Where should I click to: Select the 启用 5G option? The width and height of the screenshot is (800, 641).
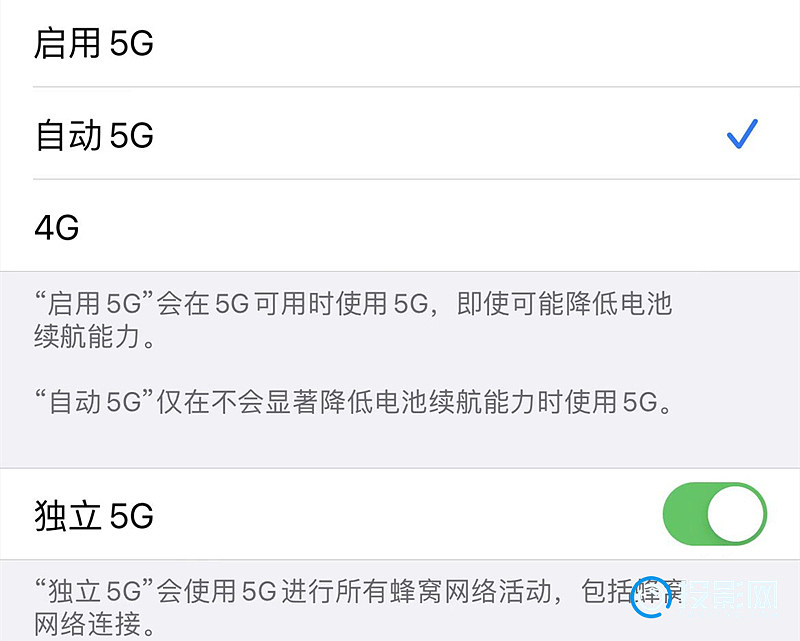click(94, 43)
